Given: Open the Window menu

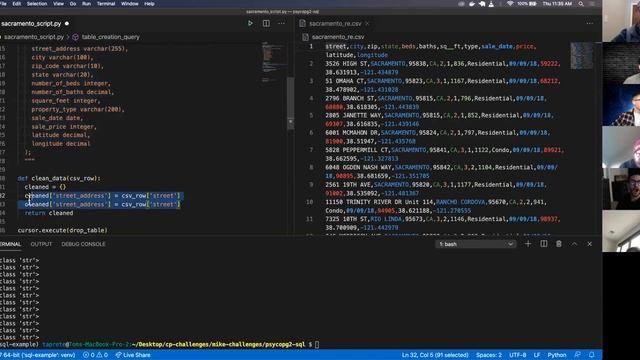Looking at the screenshot, I should coord(129,4).
